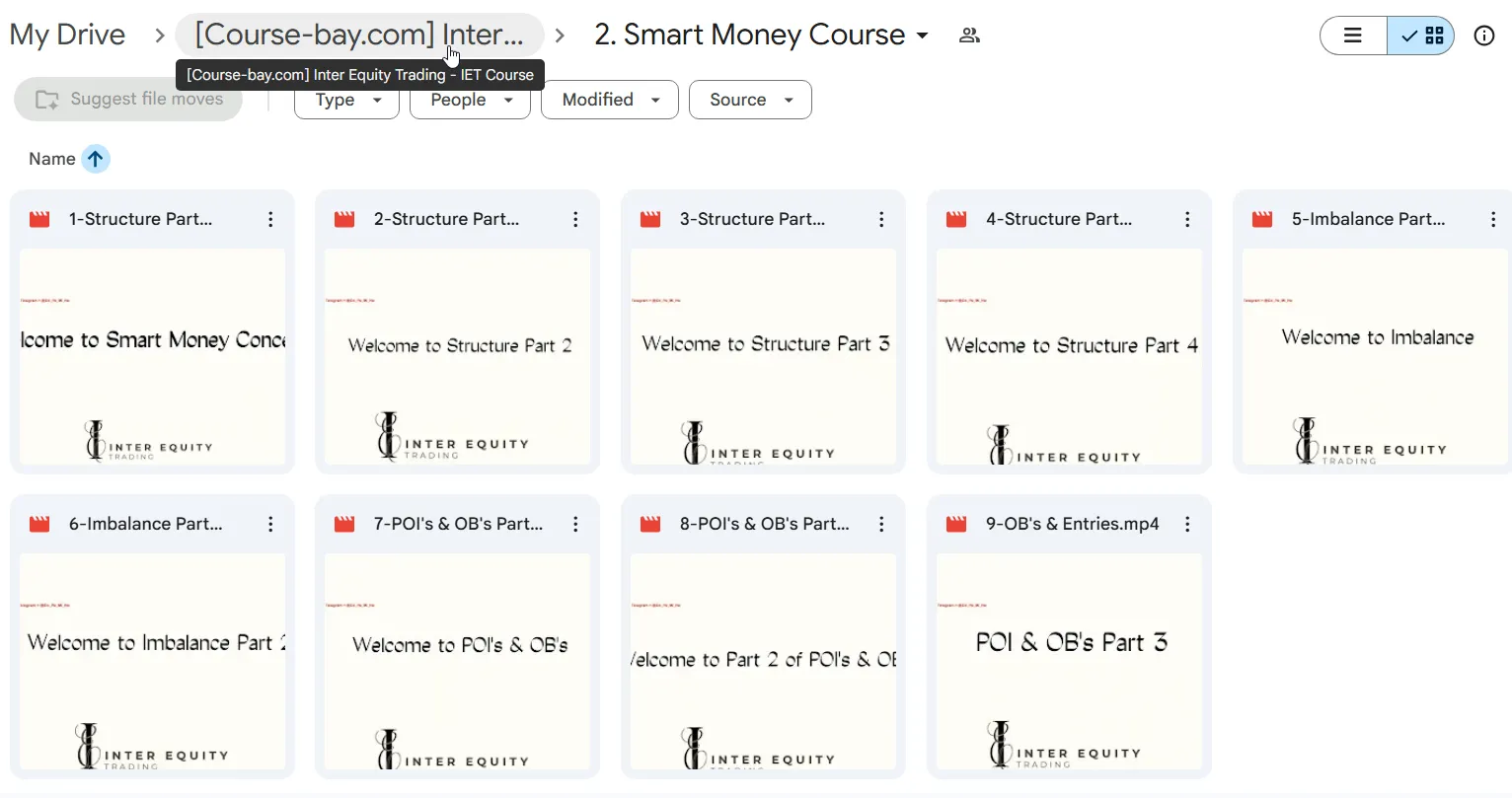The height and width of the screenshot is (798, 1512).
Task: Open More actions for 1-Structure Part video
Action: pos(270,220)
